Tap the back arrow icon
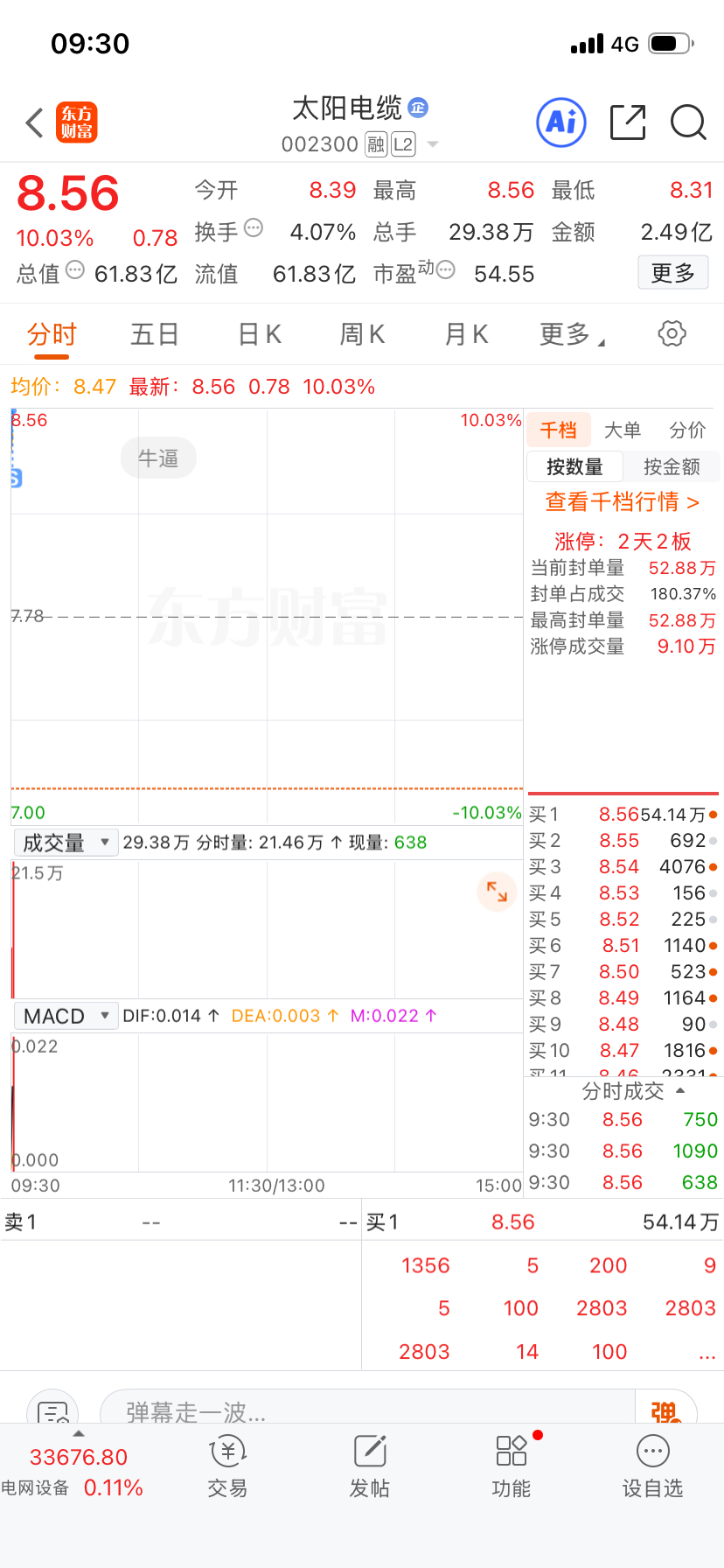Image resolution: width=724 pixels, height=1568 pixels. [34, 122]
